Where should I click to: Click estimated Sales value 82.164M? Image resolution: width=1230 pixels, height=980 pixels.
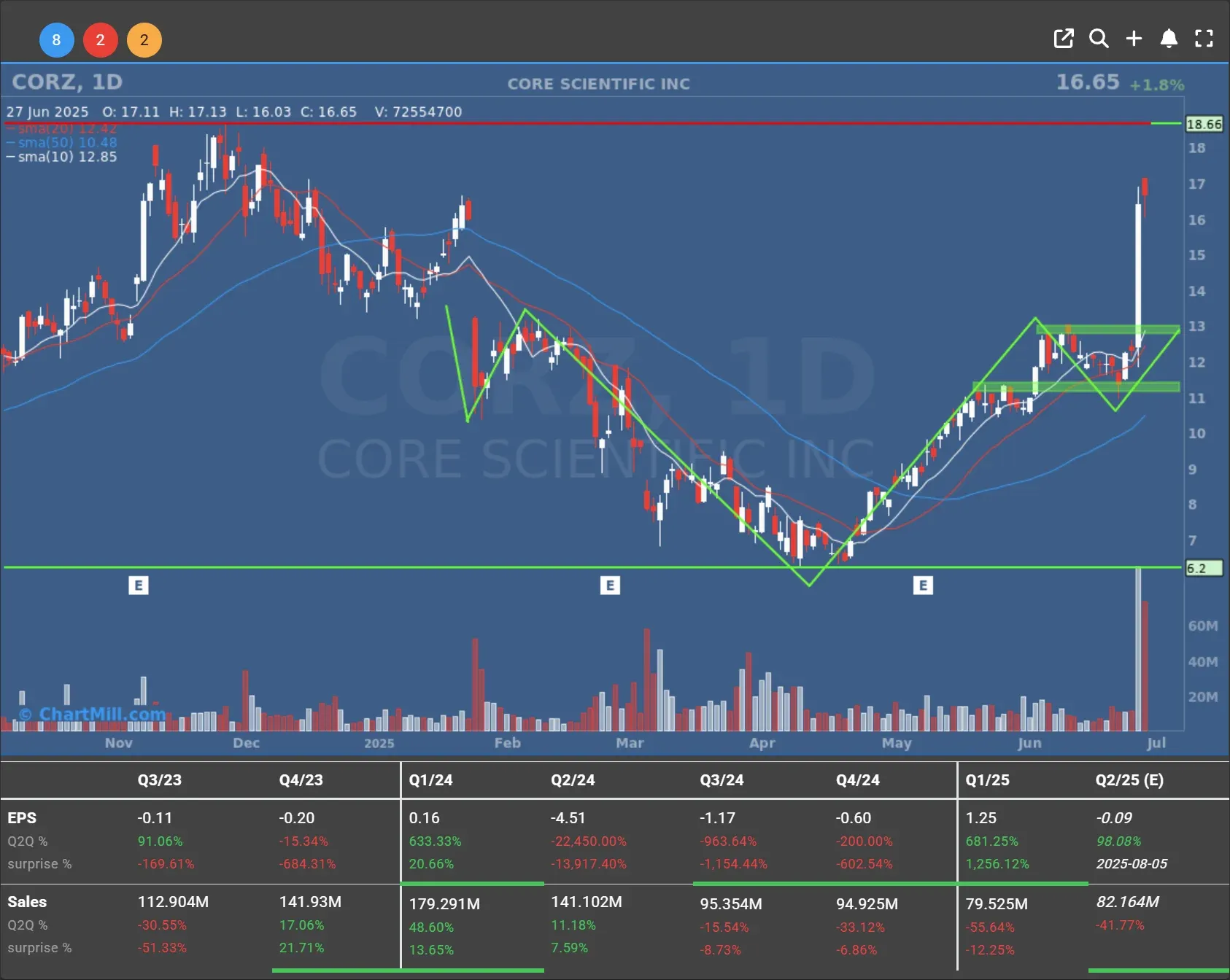click(1128, 902)
